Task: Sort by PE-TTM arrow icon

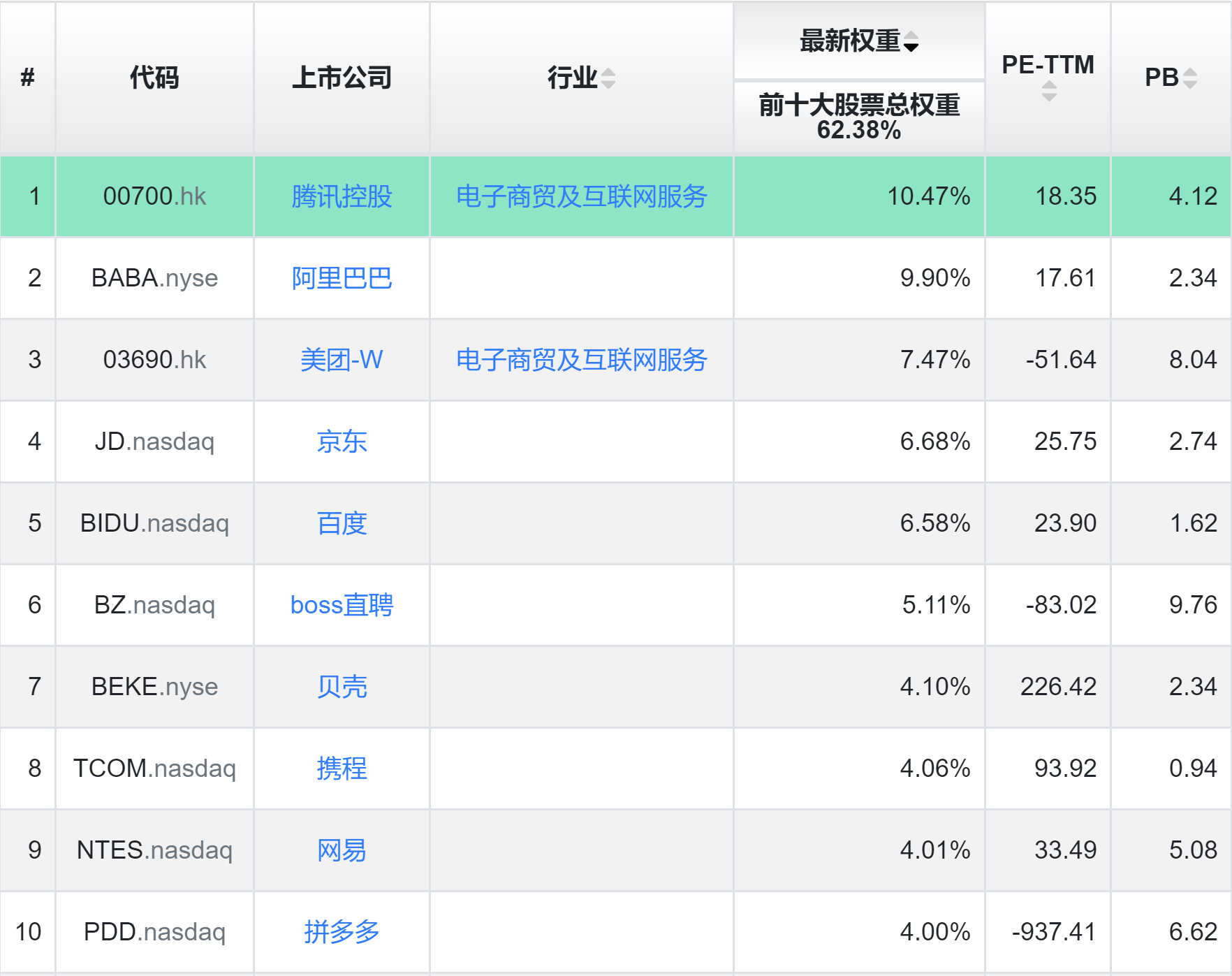Action: point(1048,91)
